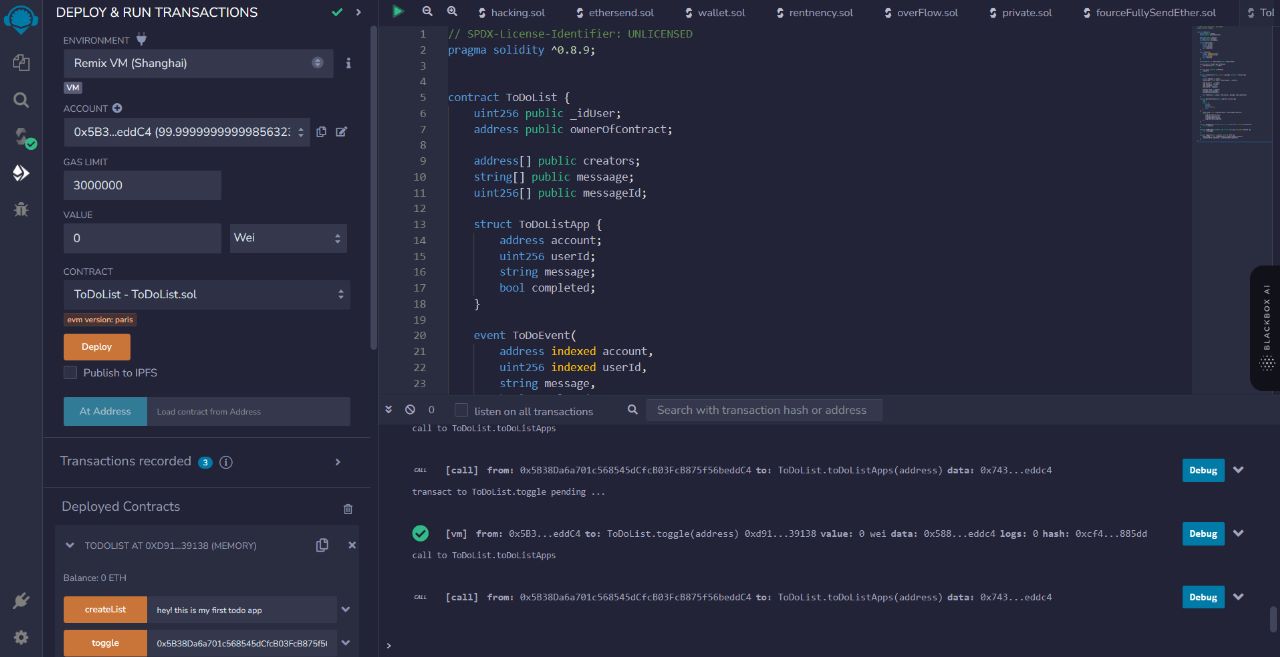Open the Environment dropdown
This screenshot has height=657, width=1280.
[197, 62]
